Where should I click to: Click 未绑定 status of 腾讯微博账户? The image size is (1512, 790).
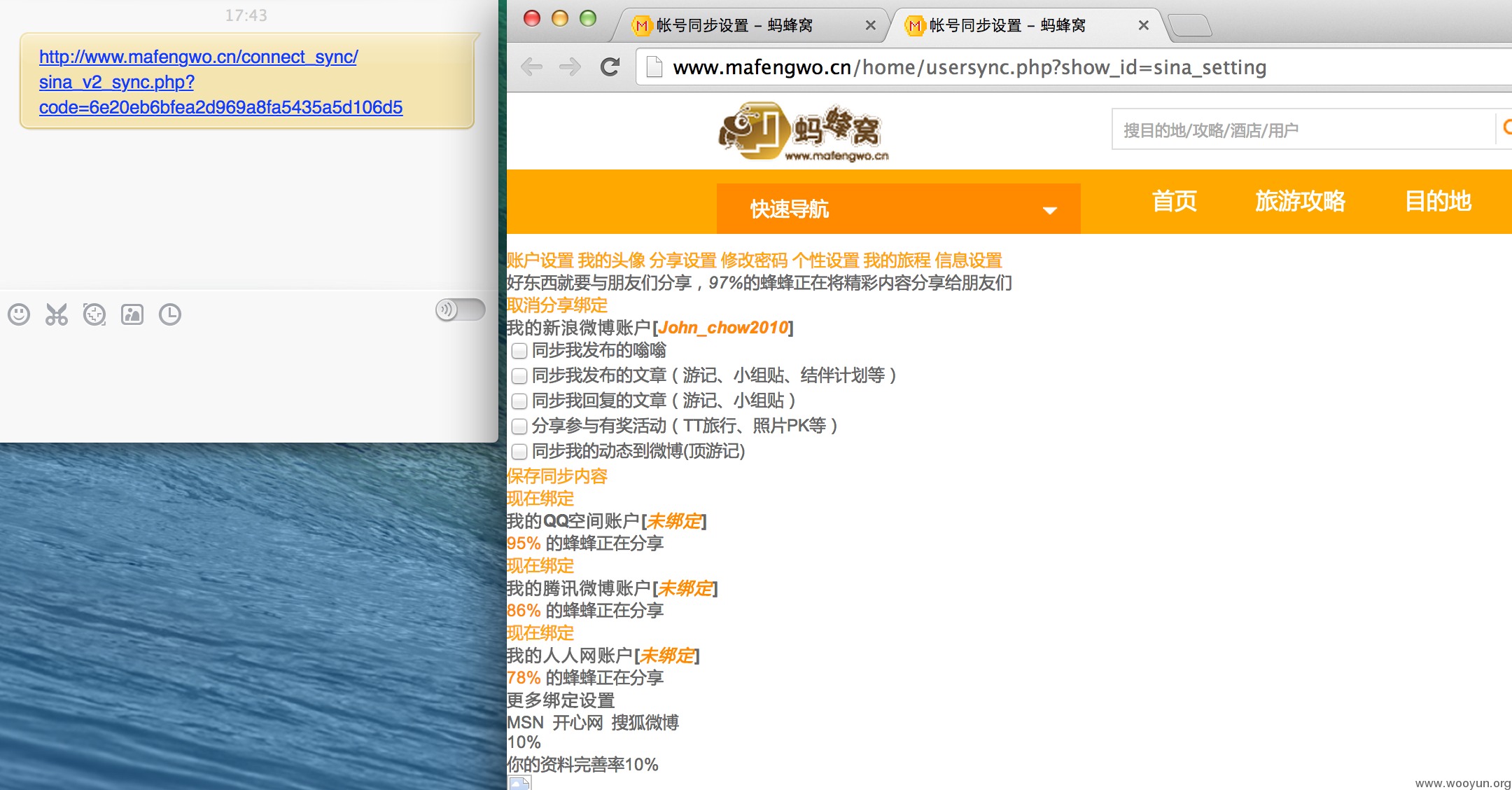point(685,588)
